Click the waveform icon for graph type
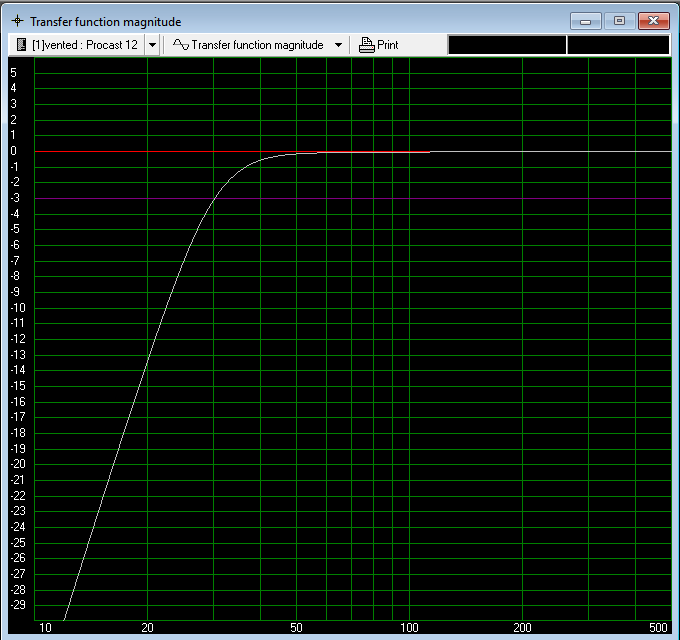Viewport: 680px width, 640px height. coord(180,45)
